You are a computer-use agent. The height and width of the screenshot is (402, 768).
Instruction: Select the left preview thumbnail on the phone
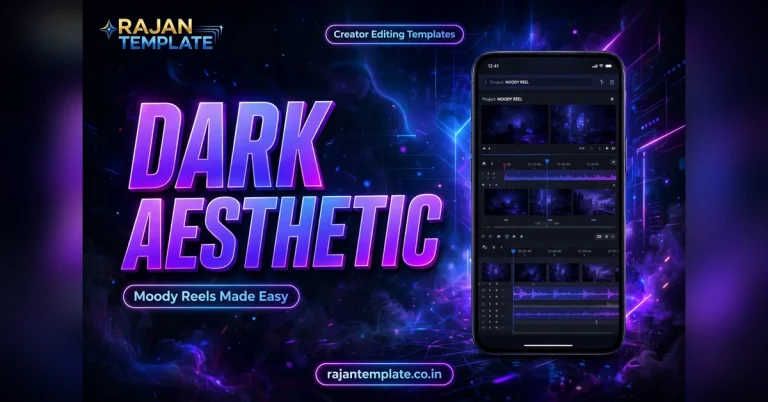coord(515,124)
